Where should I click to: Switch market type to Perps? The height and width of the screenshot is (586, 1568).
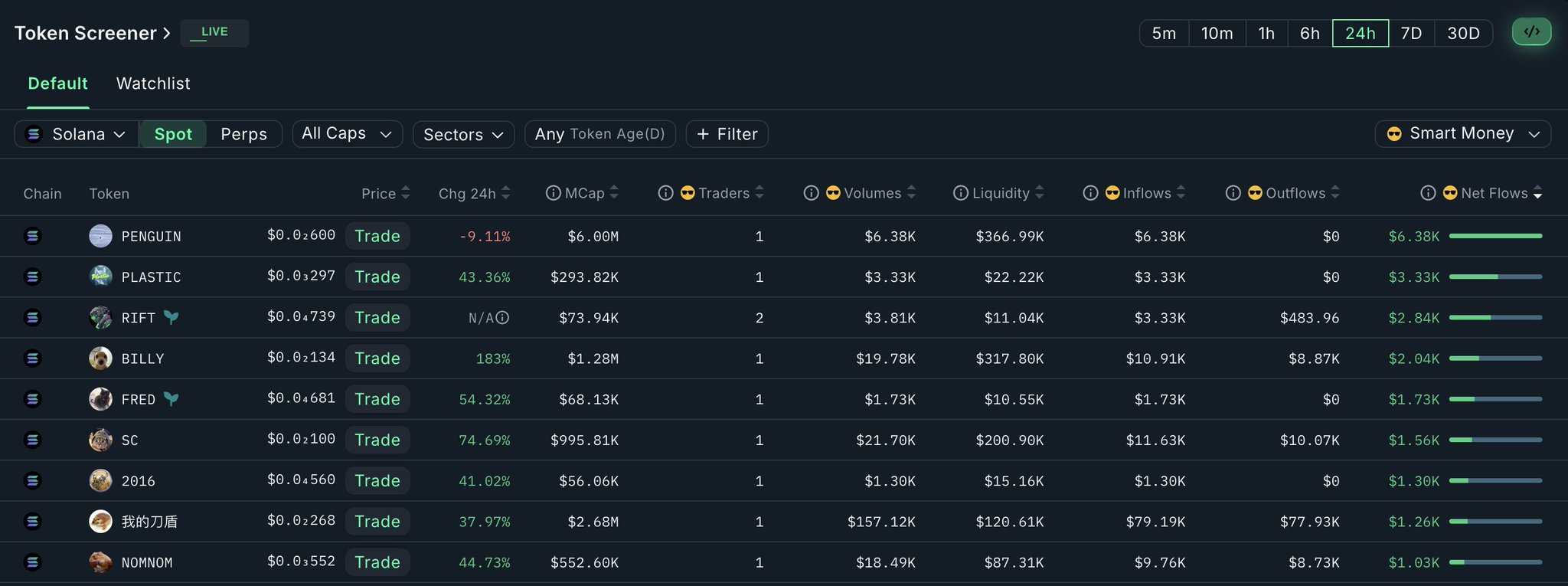pyautogui.click(x=243, y=134)
